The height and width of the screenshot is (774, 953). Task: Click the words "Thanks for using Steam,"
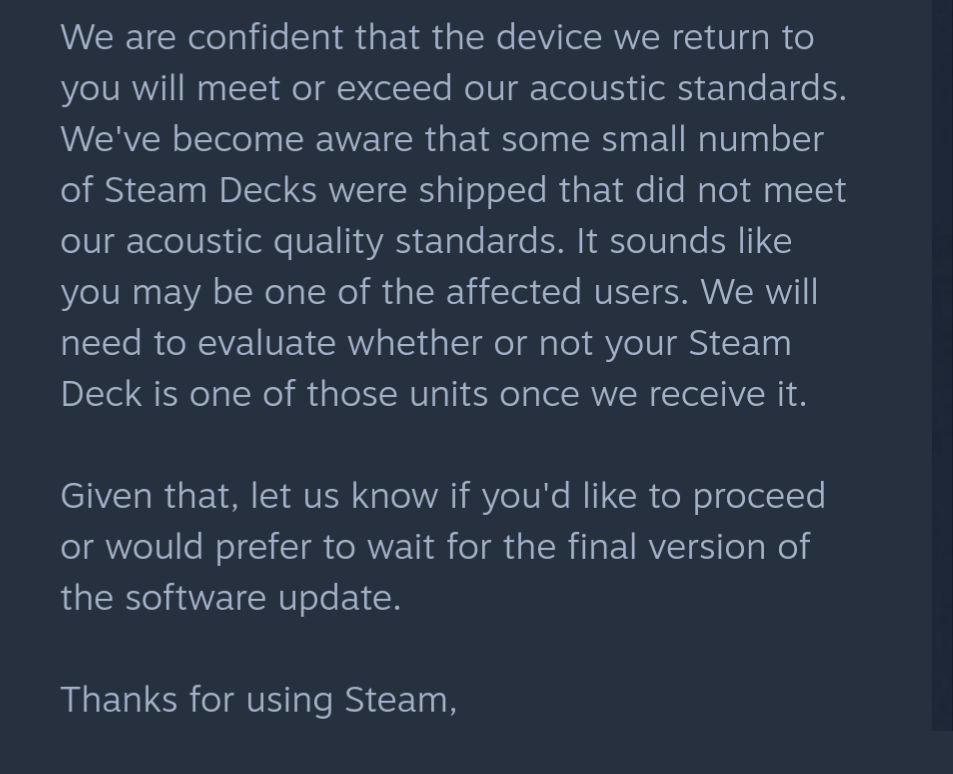tap(259, 700)
